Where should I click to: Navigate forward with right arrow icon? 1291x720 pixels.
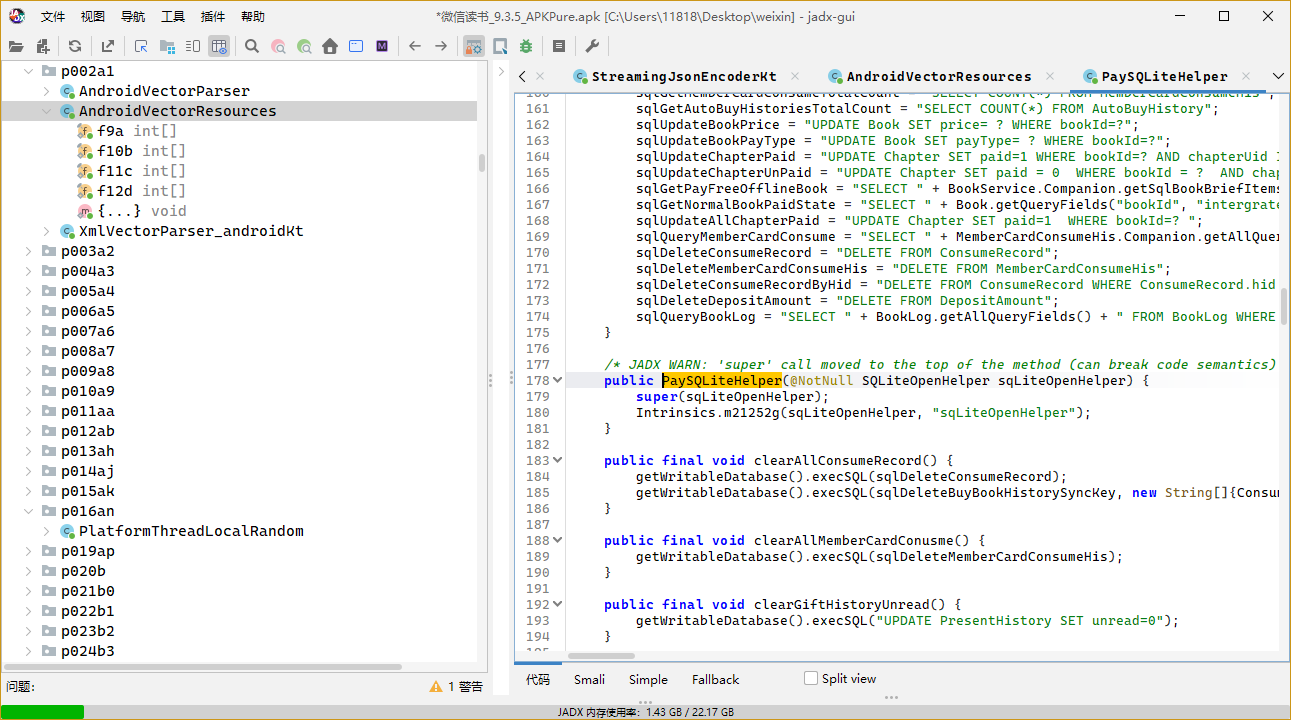(440, 46)
